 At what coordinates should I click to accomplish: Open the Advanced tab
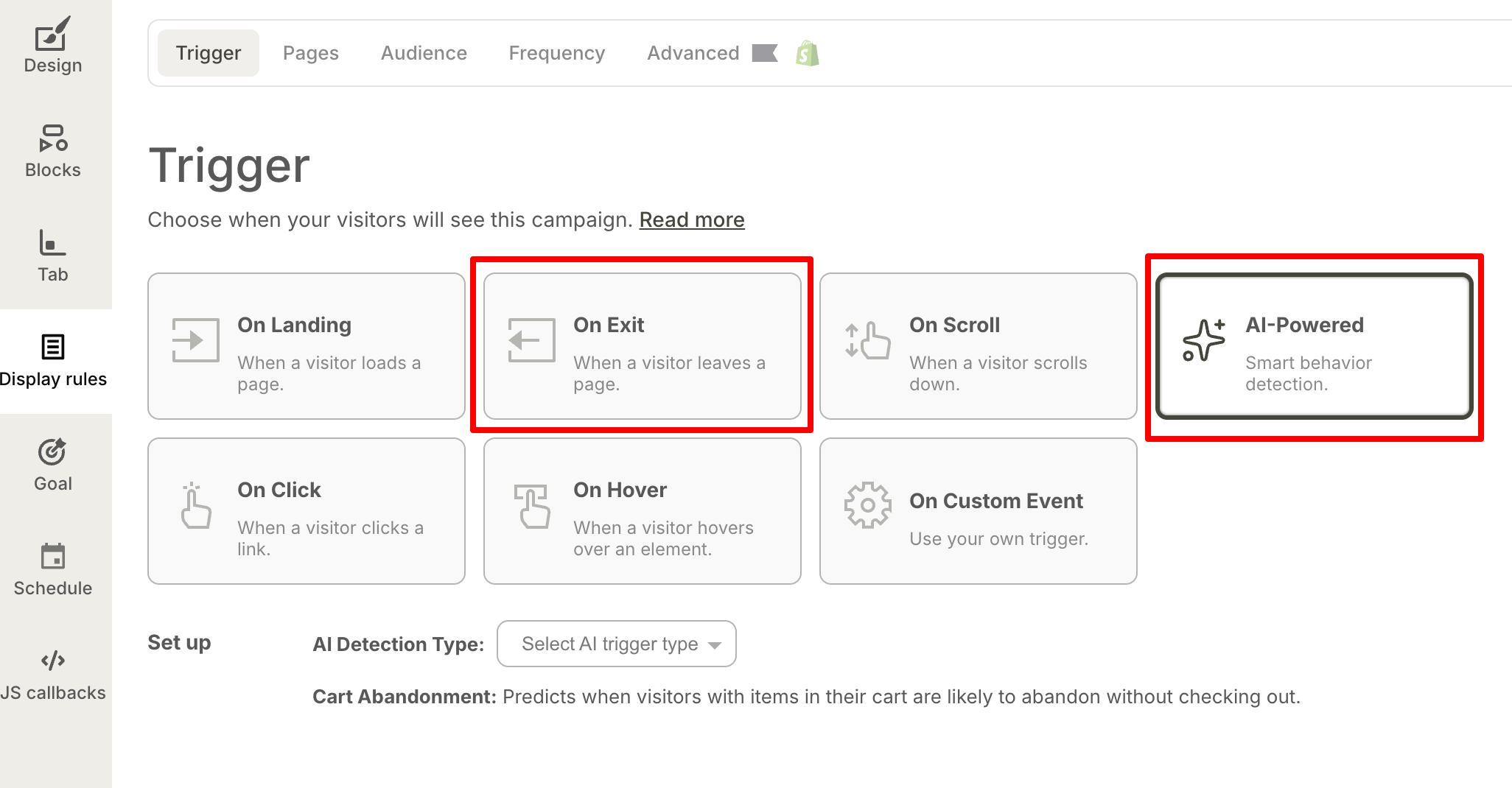click(x=693, y=52)
